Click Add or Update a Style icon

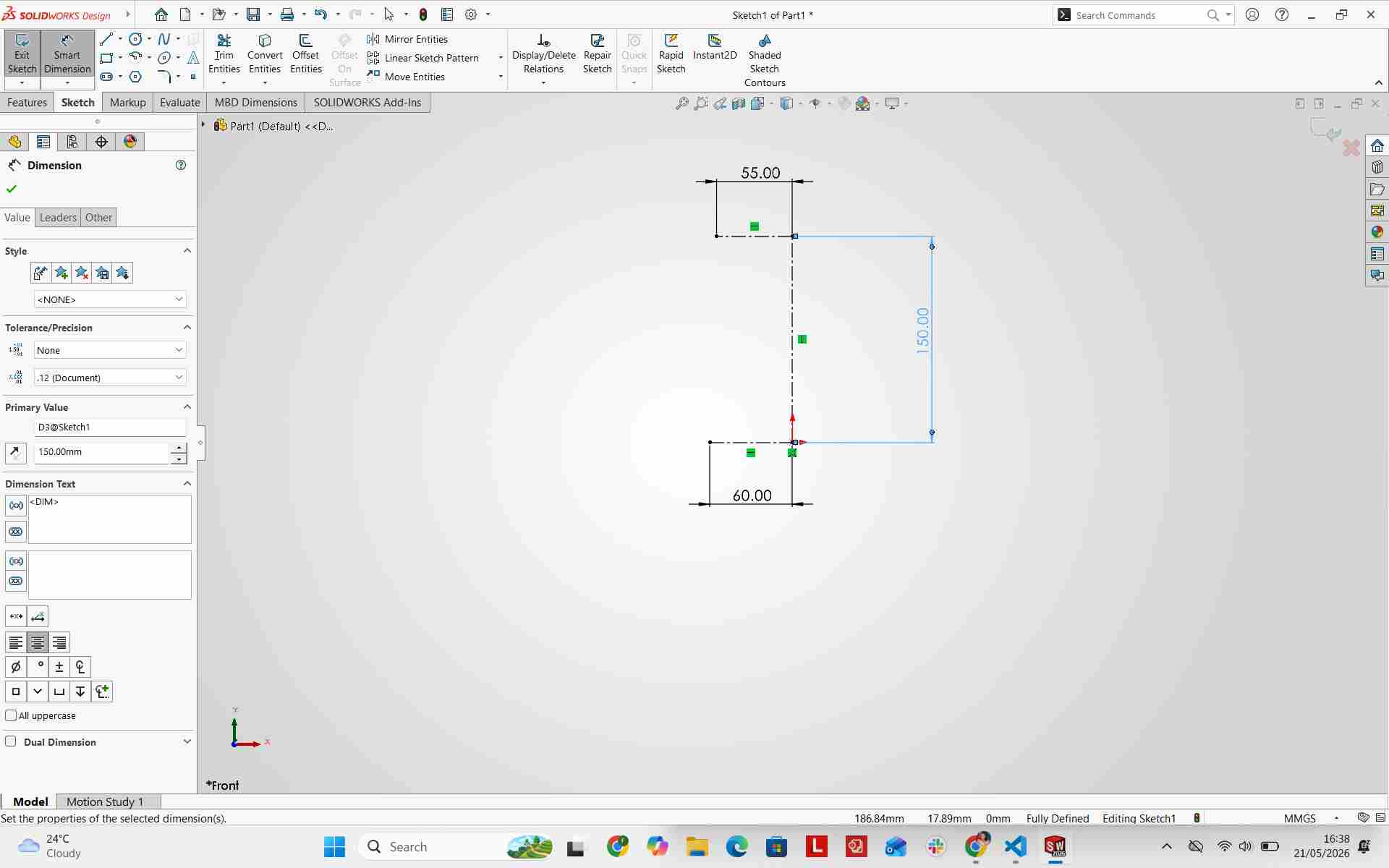tap(61, 273)
